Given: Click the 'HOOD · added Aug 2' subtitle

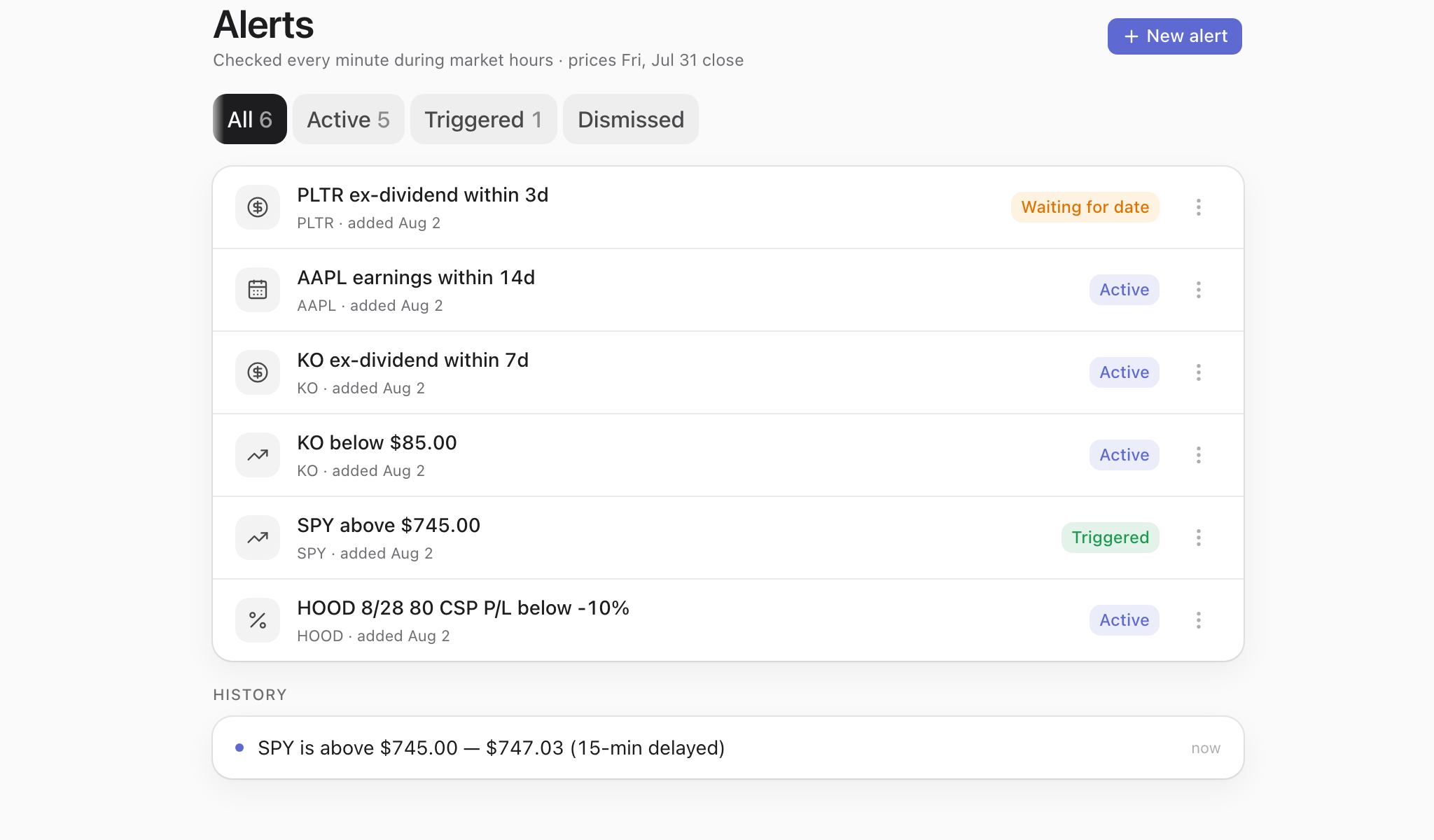Looking at the screenshot, I should [374, 636].
